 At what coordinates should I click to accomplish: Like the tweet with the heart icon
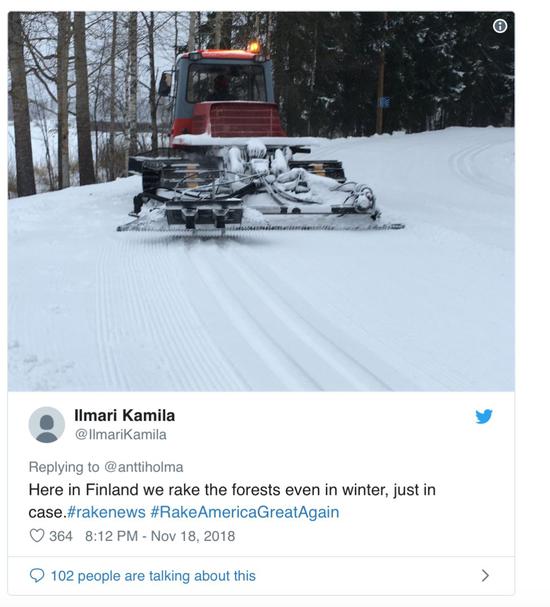pyautogui.click(x=37, y=536)
